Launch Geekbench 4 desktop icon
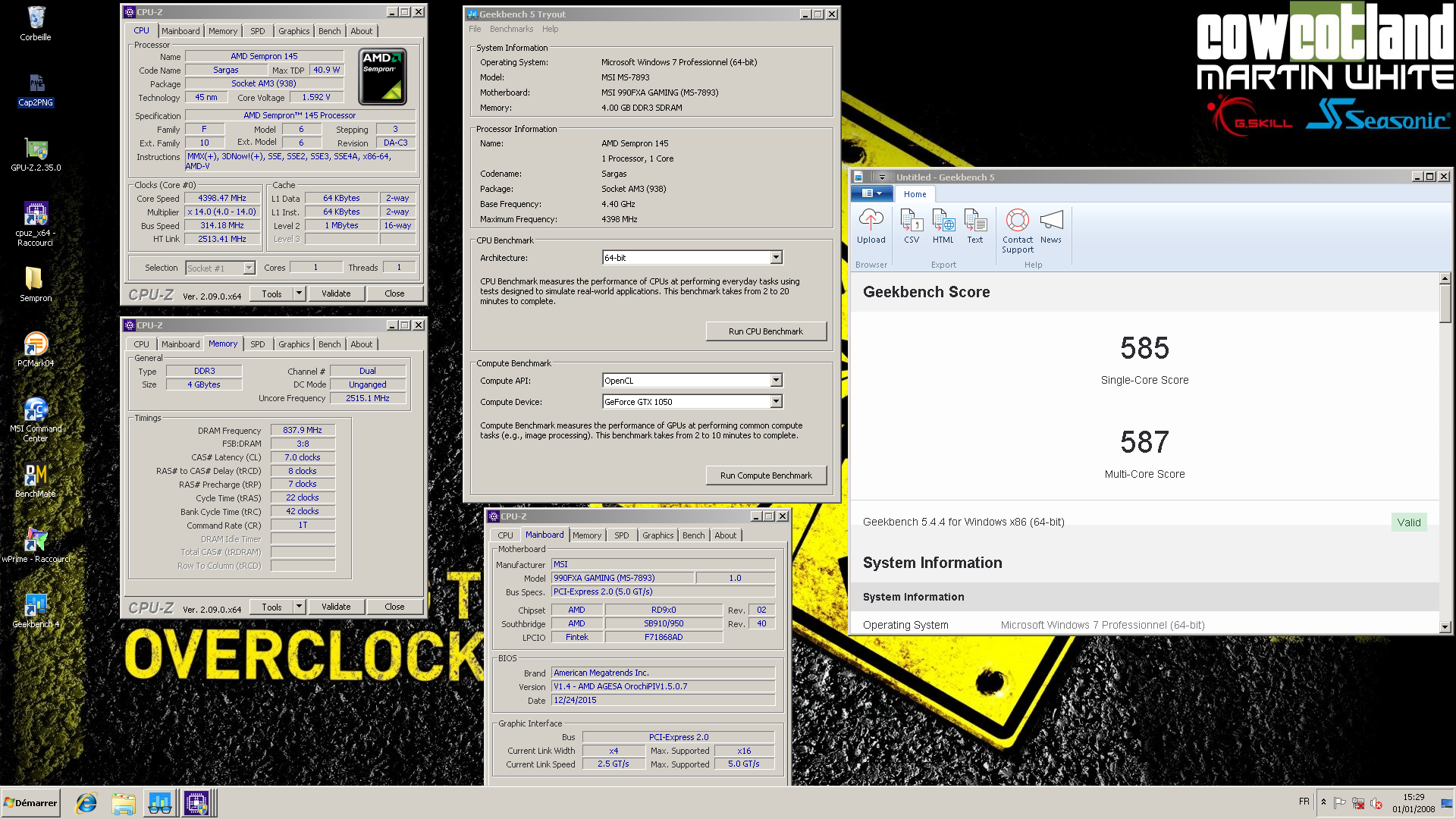The image size is (1456, 819). 36,610
